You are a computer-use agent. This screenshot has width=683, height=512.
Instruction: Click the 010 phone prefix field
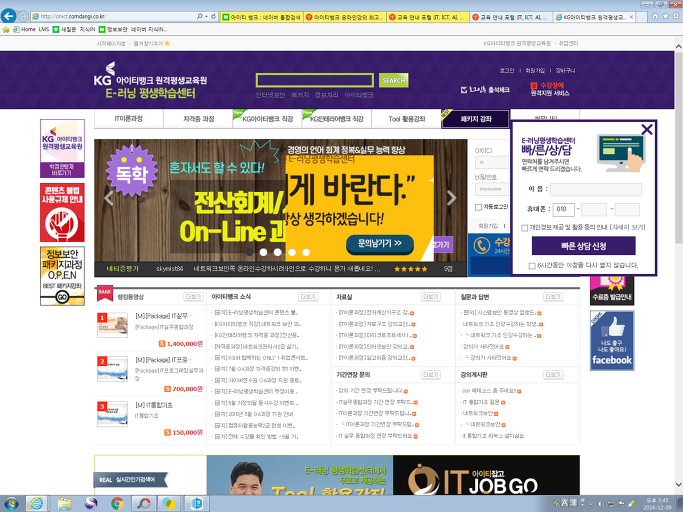pyautogui.click(x=564, y=209)
